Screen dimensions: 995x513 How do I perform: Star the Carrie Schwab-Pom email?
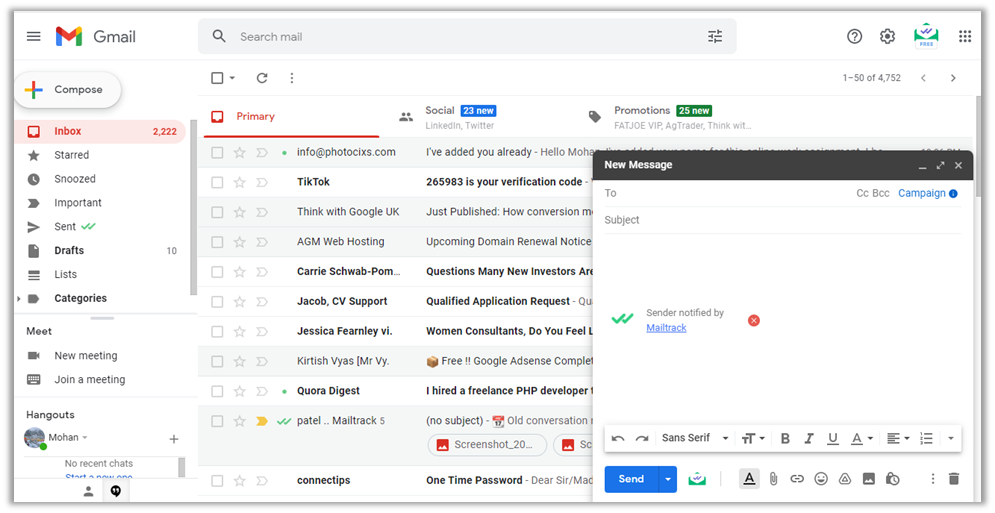(239, 272)
